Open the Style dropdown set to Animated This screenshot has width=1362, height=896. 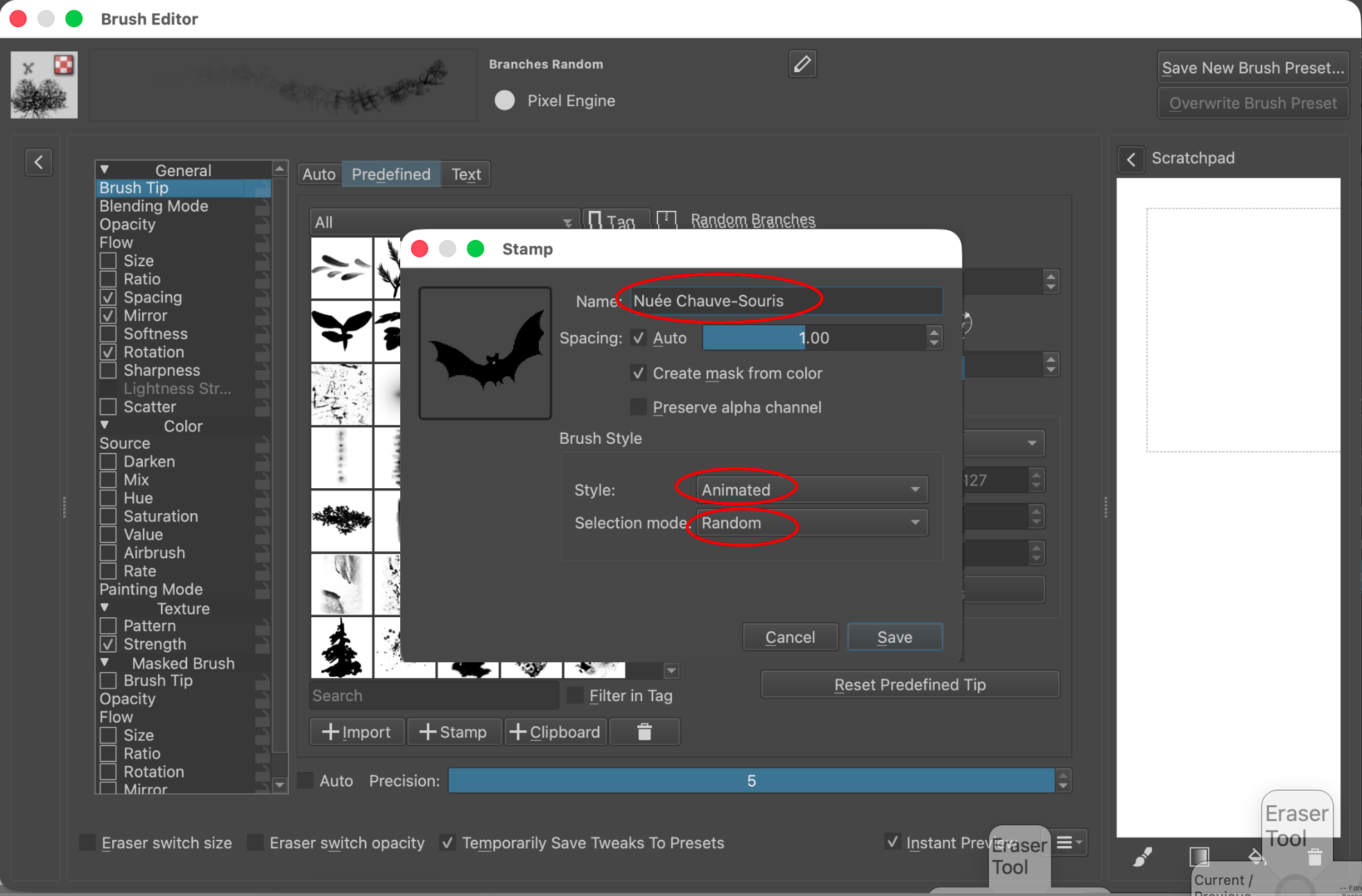point(811,490)
